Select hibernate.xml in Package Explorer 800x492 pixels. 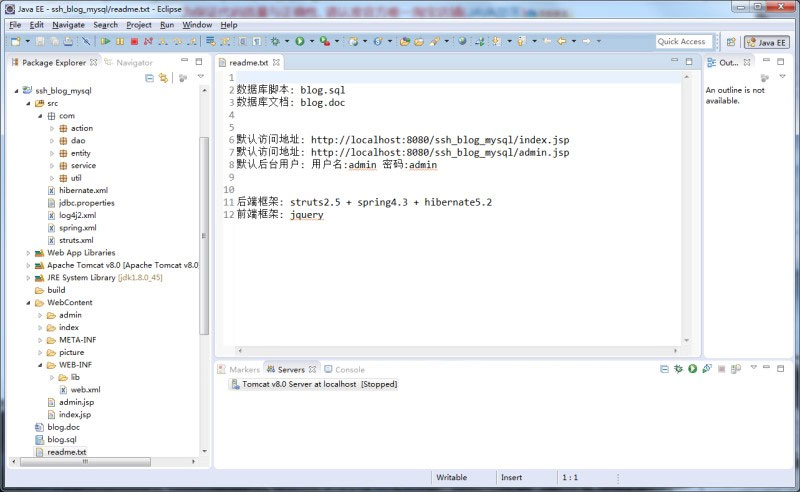78,190
